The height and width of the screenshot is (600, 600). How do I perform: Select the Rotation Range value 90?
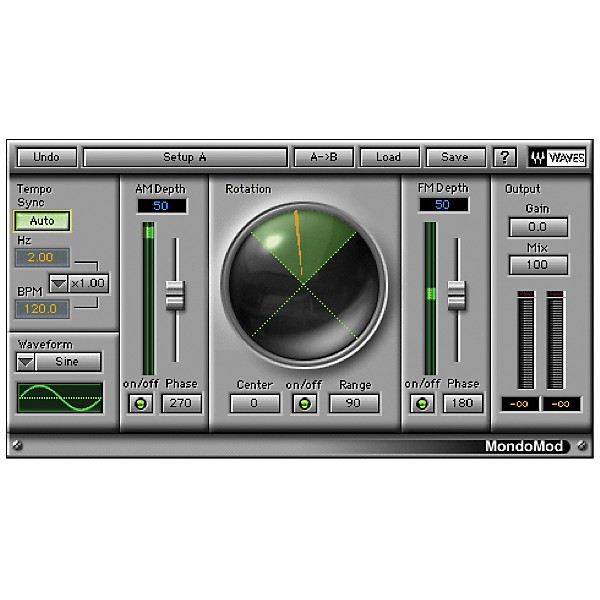(354, 403)
